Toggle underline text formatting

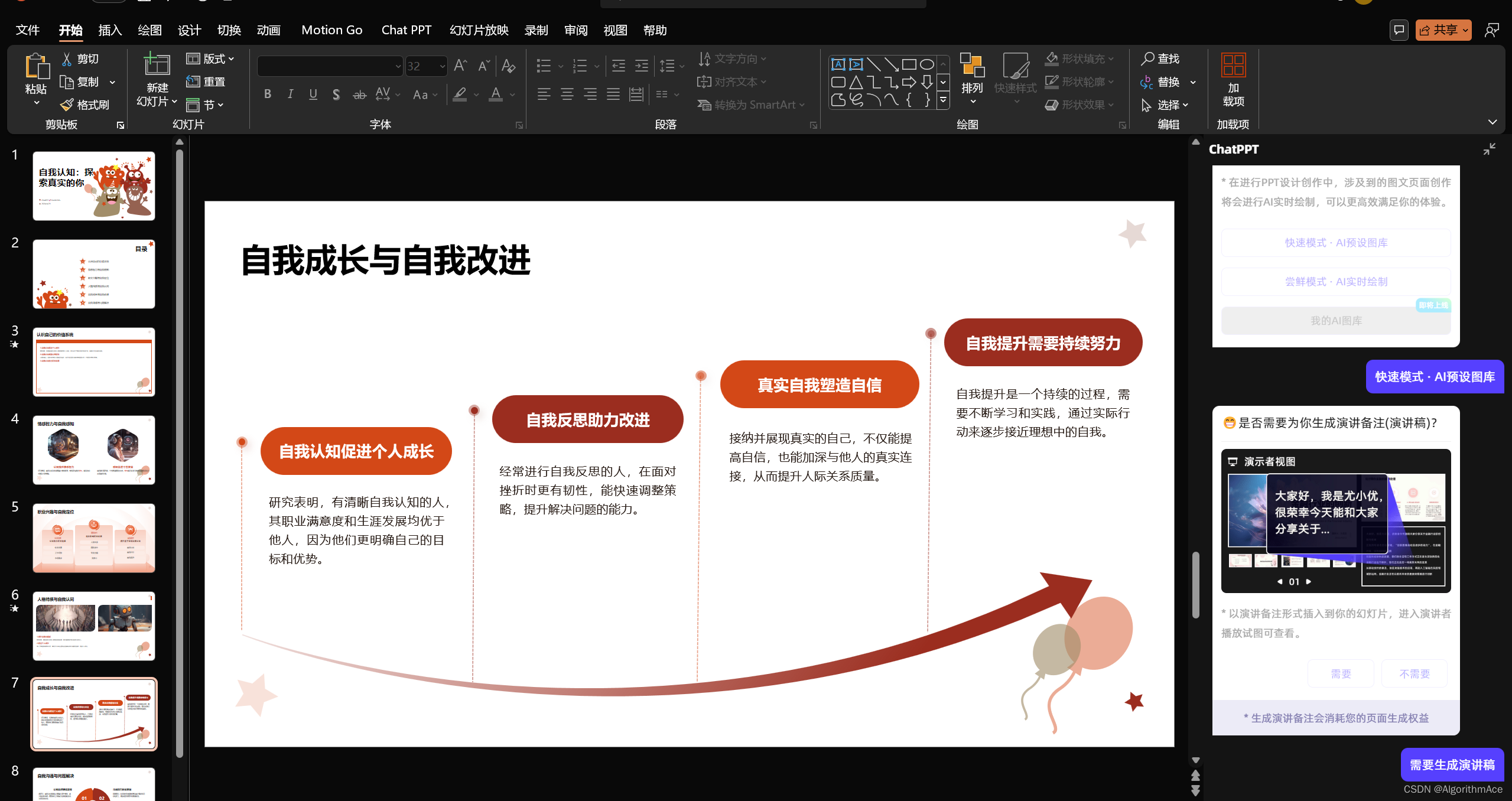click(x=313, y=94)
